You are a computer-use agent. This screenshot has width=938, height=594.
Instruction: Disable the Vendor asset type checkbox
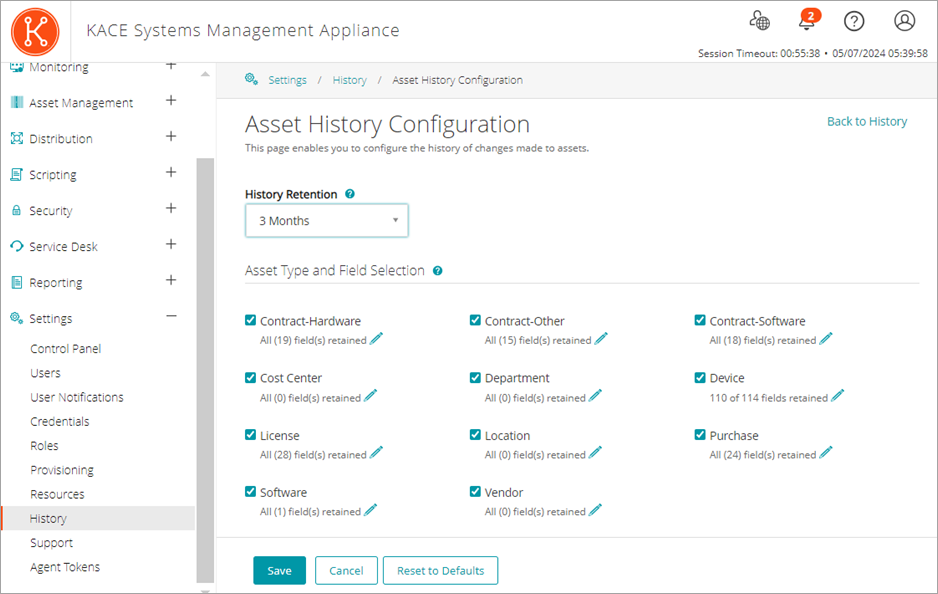coord(475,491)
